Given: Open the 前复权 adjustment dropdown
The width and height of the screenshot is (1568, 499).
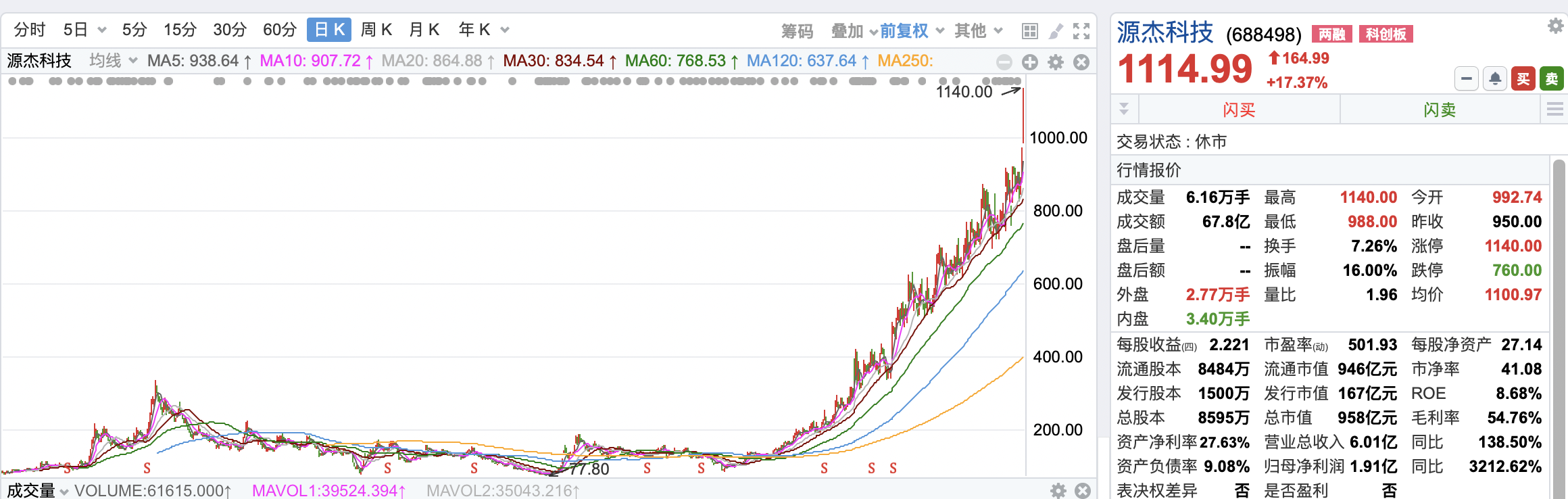Looking at the screenshot, I should [911, 31].
